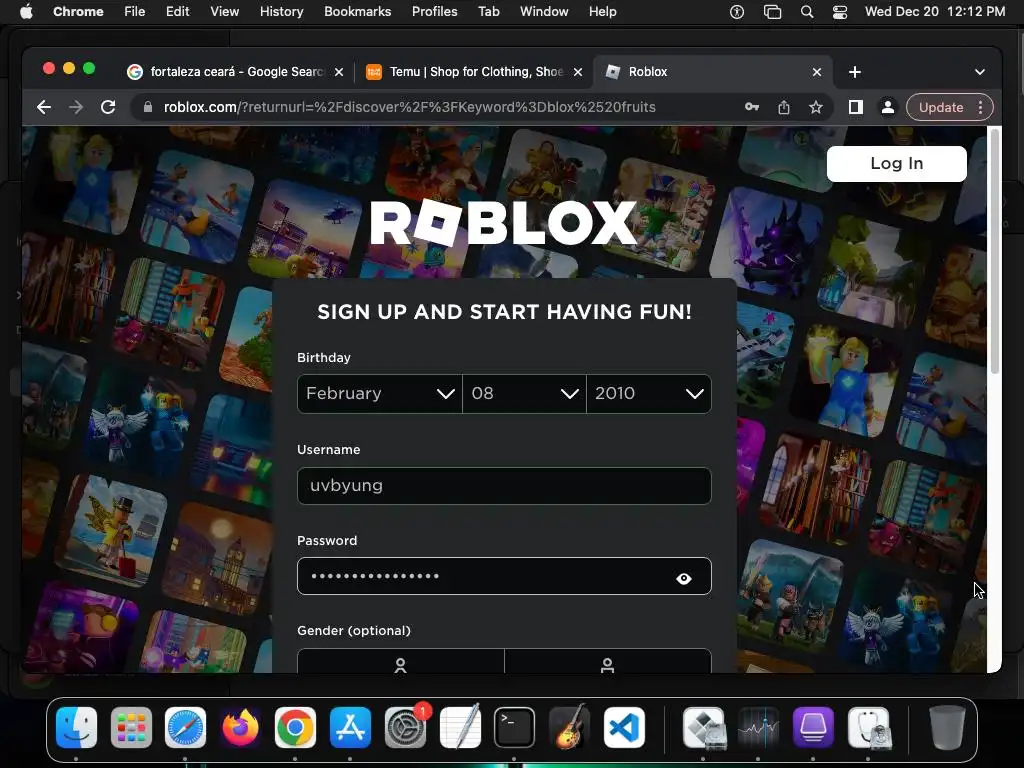The width and height of the screenshot is (1024, 768).
Task: Open Disk Utility from the Dock
Action: [x=869, y=728]
